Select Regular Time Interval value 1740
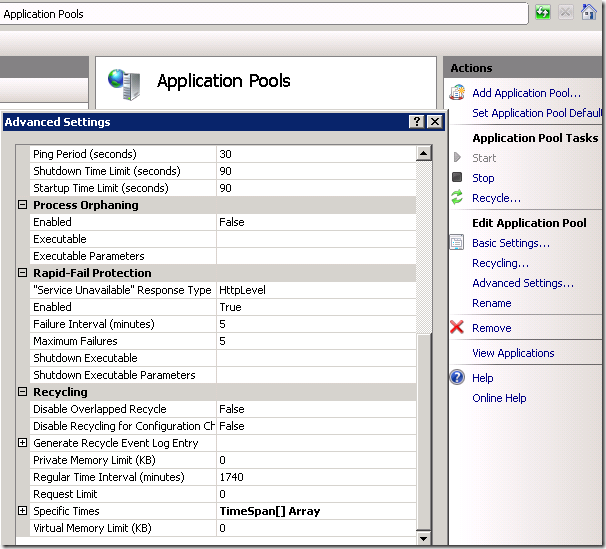 click(x=231, y=477)
